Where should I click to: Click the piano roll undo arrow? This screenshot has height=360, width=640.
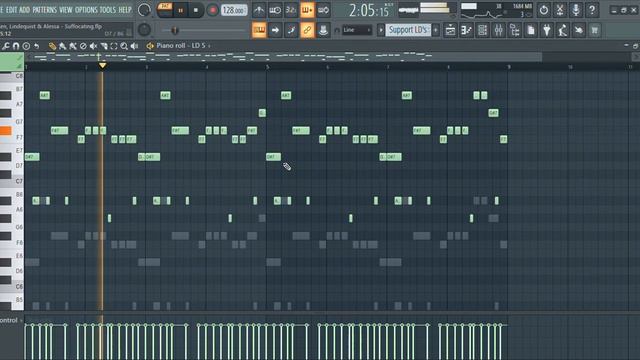coord(36,46)
